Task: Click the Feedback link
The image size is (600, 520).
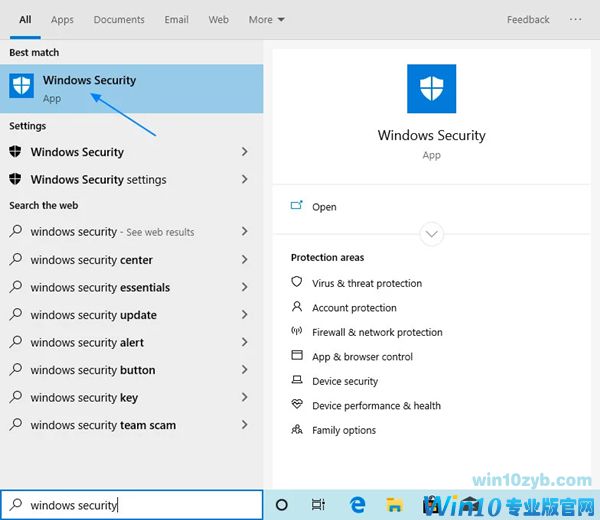Action: 528,20
